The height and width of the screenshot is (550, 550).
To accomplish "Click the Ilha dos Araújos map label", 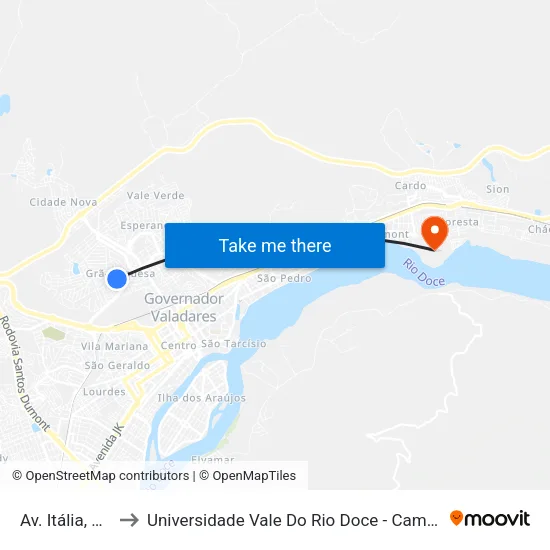I will (x=202, y=398).
